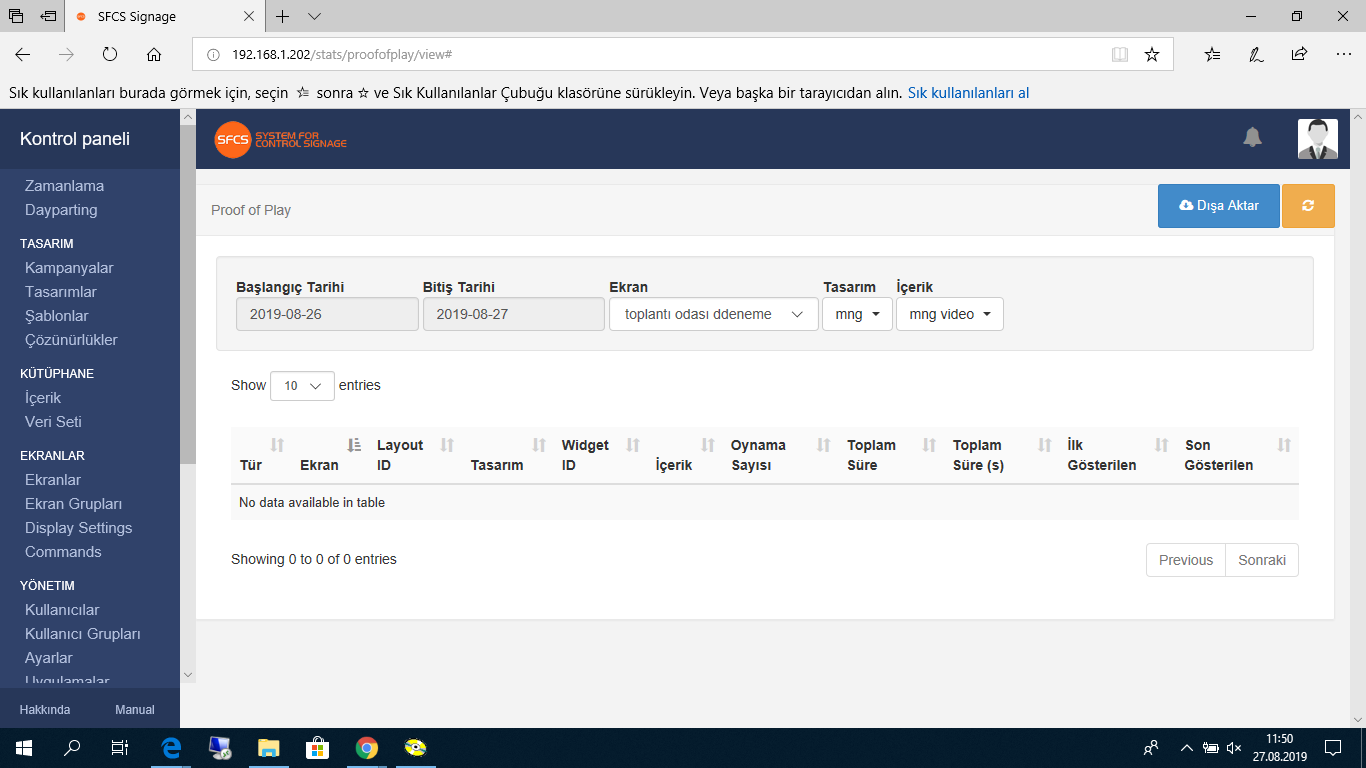Click the Bitiş Tarihi date field

pyautogui.click(x=514, y=314)
